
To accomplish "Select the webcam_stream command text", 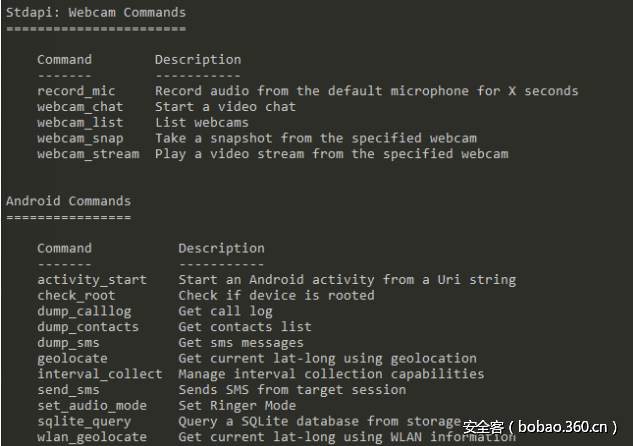I will click(x=88, y=154).
